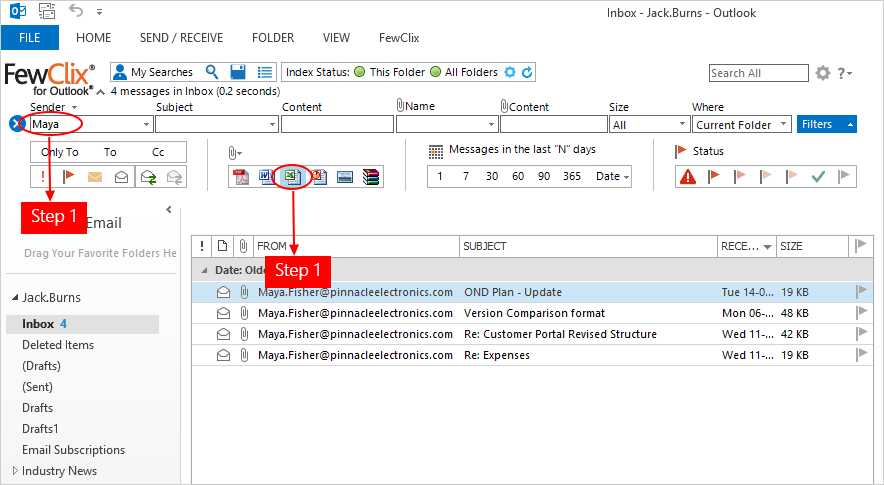Sort by attachment paperclip column header
This screenshot has height=485, width=884.
pos(243,246)
